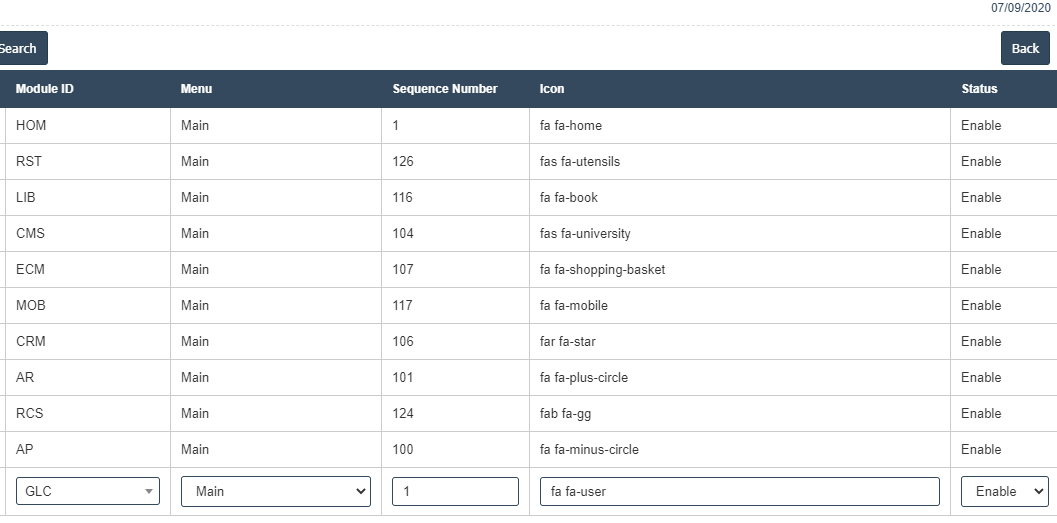Image resolution: width=1057 pixels, height=523 pixels.
Task: Click the Icon column header
Action: pyautogui.click(x=552, y=88)
